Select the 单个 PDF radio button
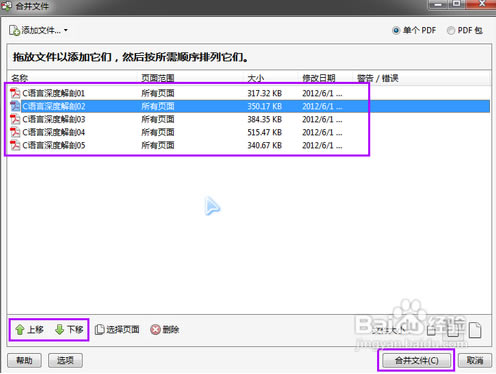Screen dimensions: 496x374 click(396, 31)
